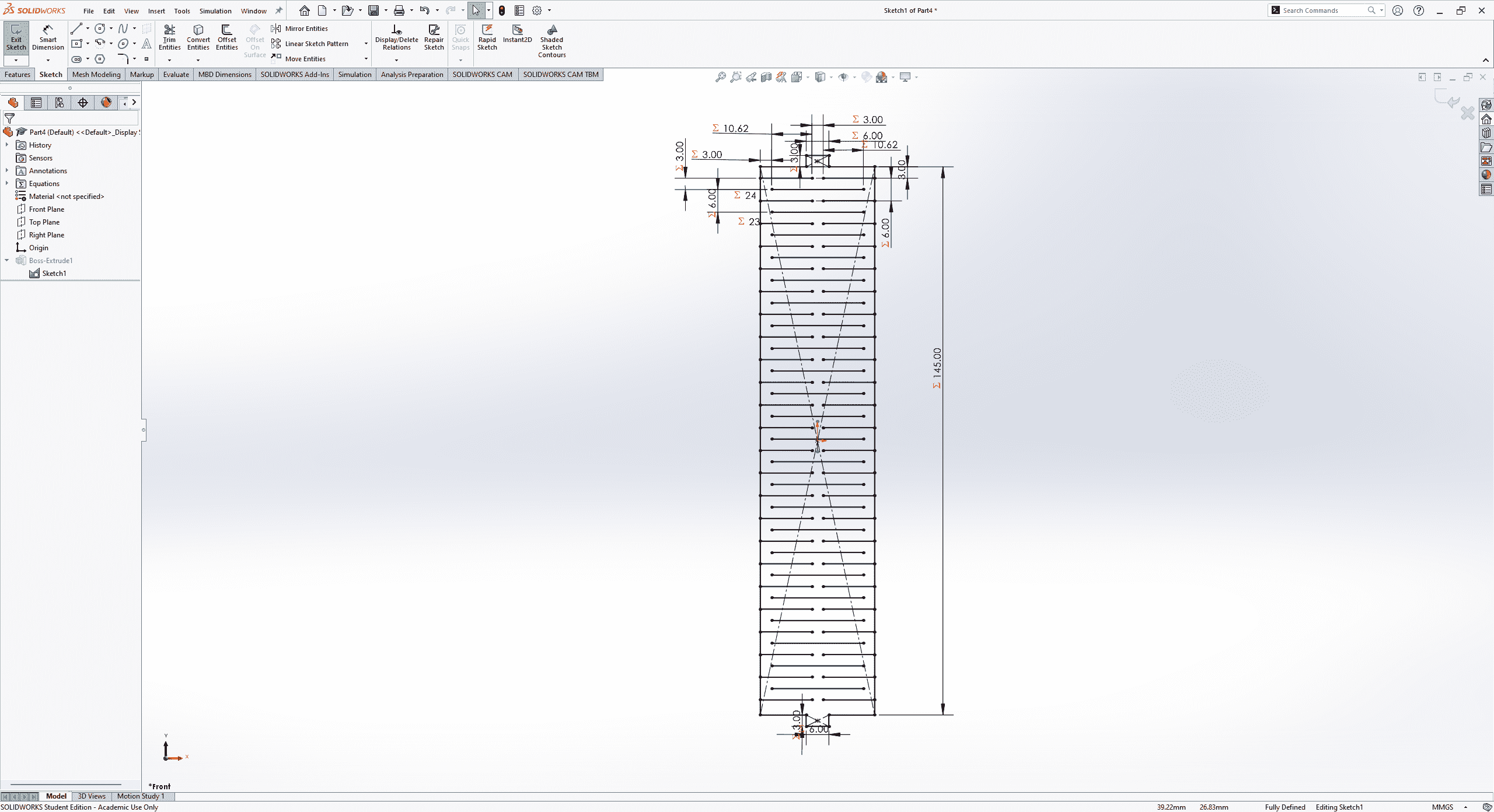This screenshot has width=1494, height=812.
Task: Select the Sketch Fillet tool
Action: click(x=123, y=59)
